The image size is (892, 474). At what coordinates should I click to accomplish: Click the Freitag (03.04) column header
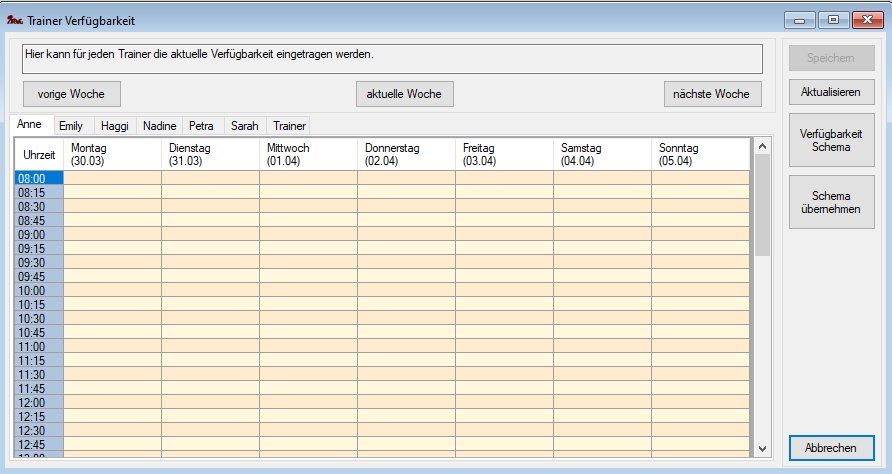pyautogui.click(x=503, y=154)
